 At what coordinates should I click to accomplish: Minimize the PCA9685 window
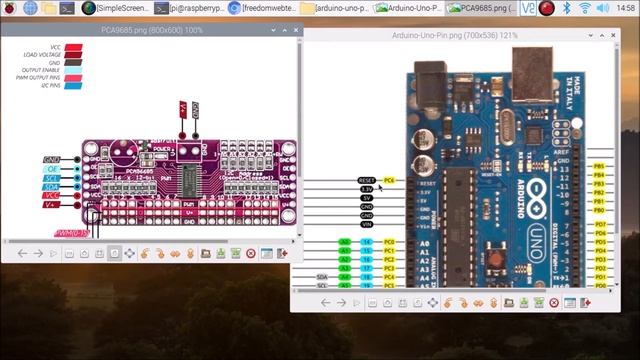(x=273, y=30)
